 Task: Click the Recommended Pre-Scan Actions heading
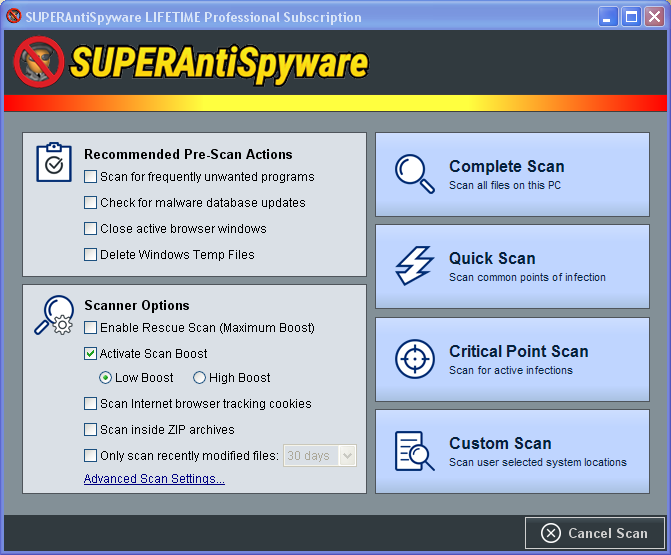click(188, 154)
